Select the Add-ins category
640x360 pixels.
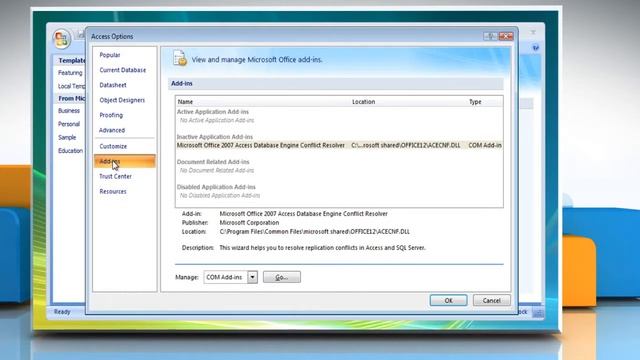click(x=124, y=161)
